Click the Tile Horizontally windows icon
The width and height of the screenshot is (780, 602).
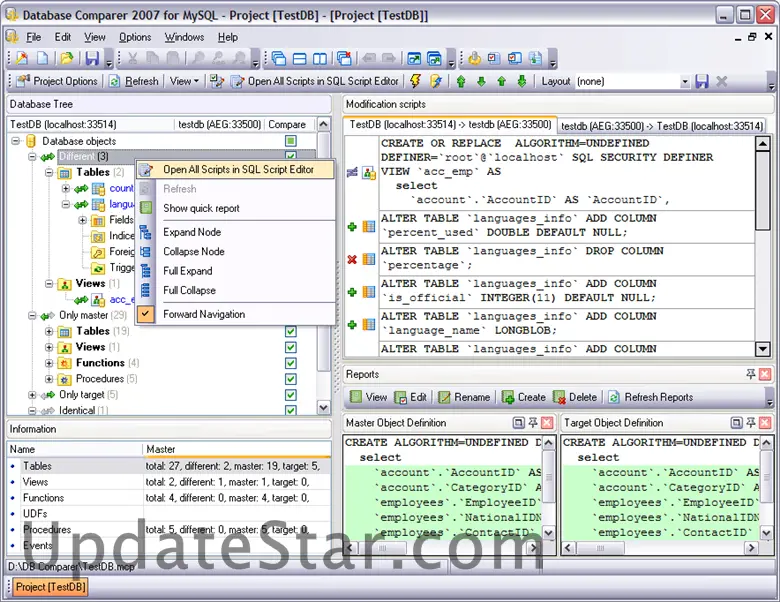coord(299,59)
